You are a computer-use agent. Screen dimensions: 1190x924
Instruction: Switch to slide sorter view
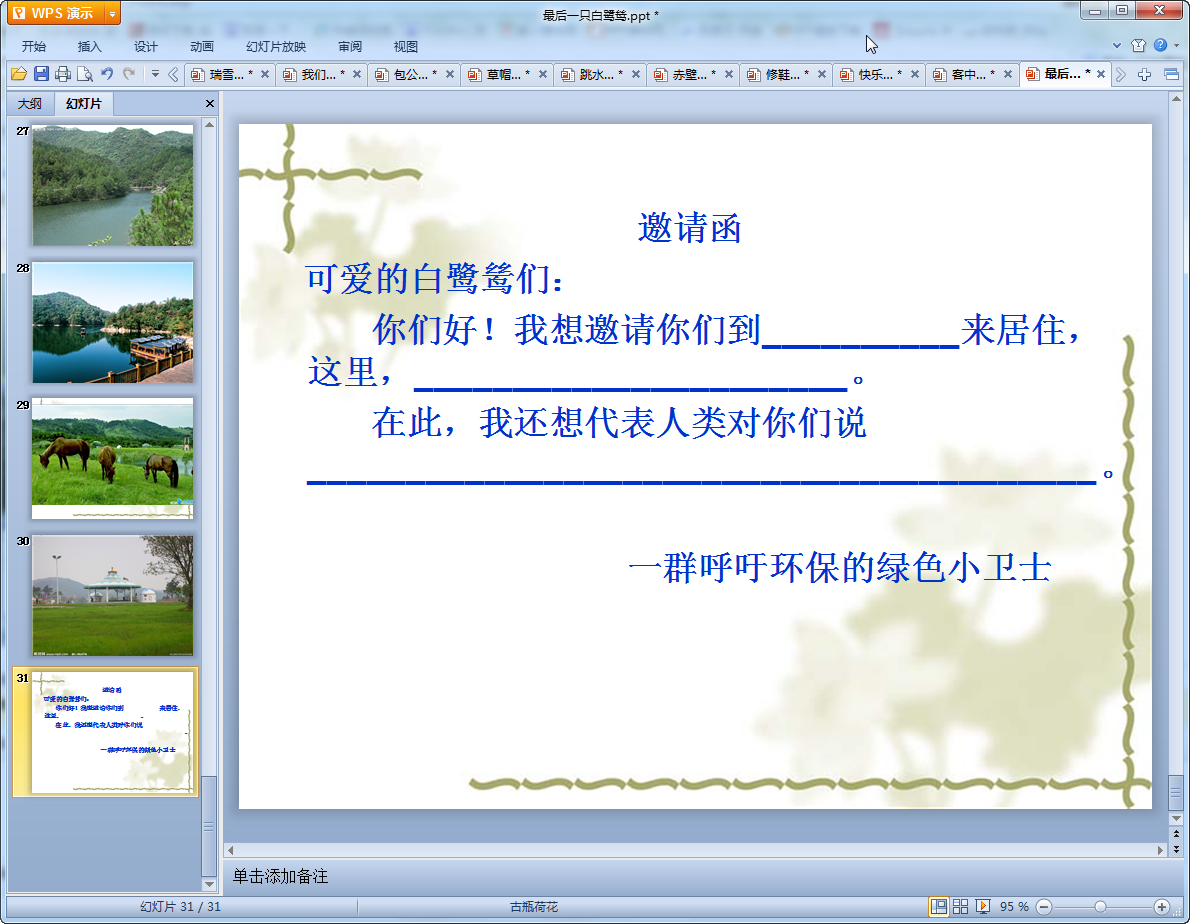pos(960,907)
